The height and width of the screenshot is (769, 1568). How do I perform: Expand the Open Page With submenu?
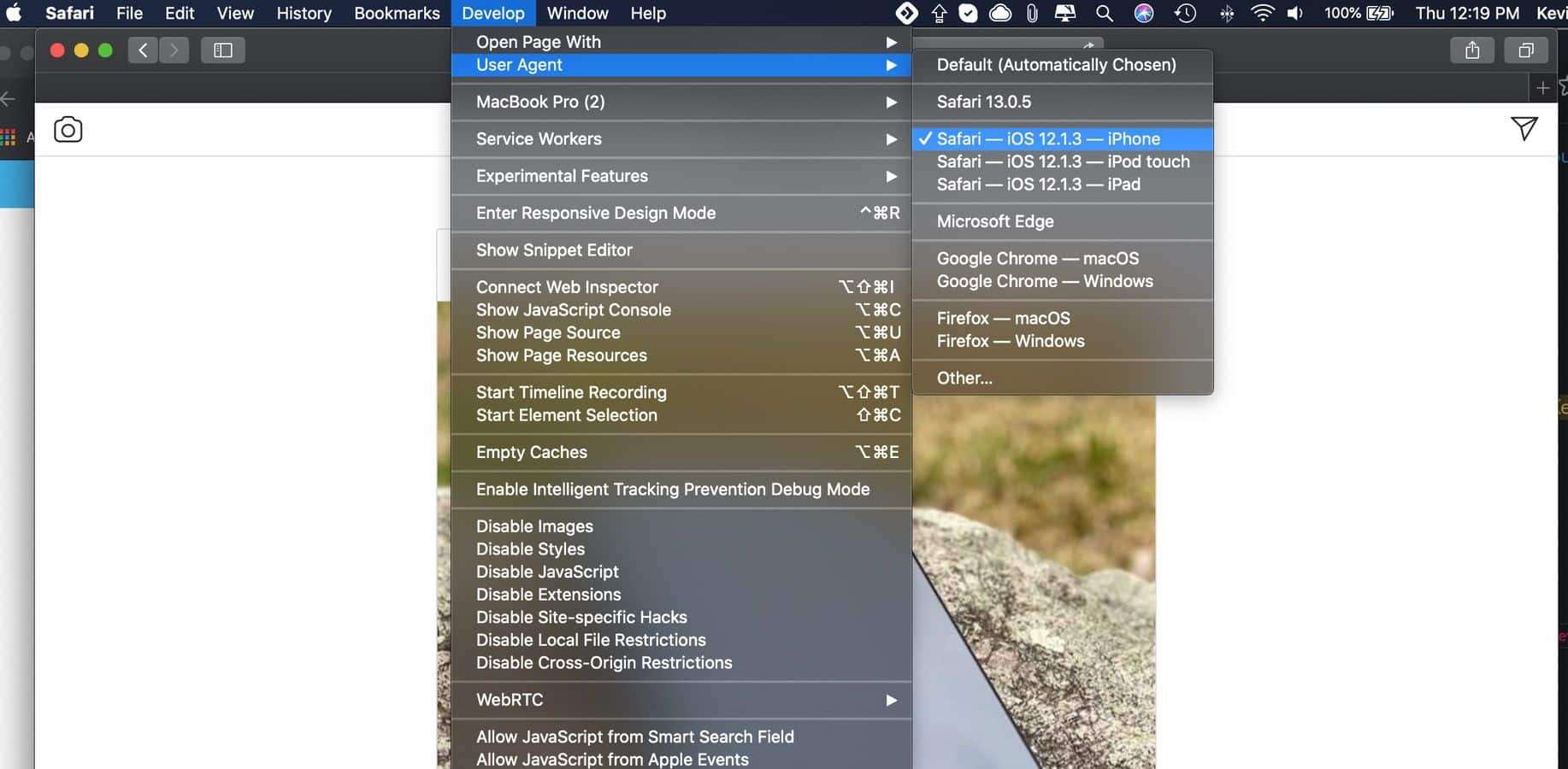[x=681, y=42]
